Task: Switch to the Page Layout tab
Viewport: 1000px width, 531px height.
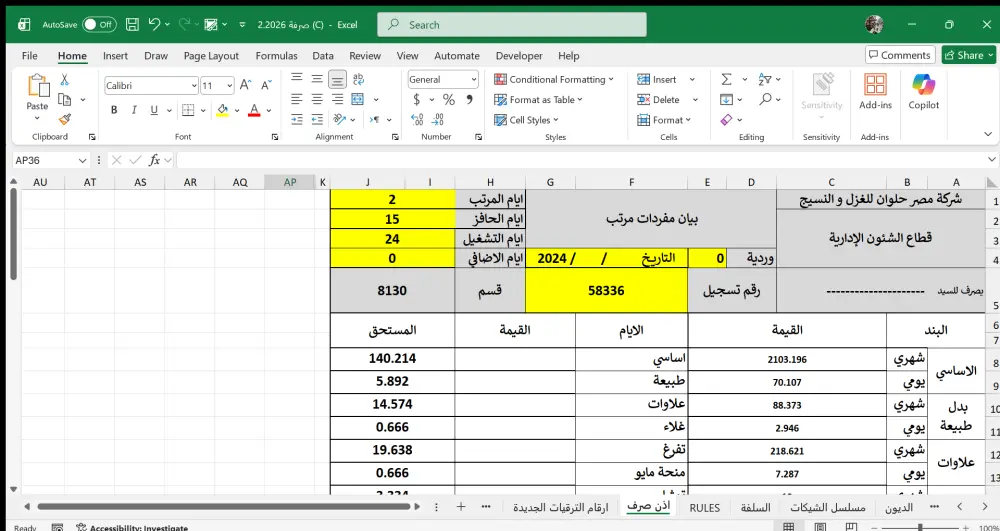Action: pos(211,55)
